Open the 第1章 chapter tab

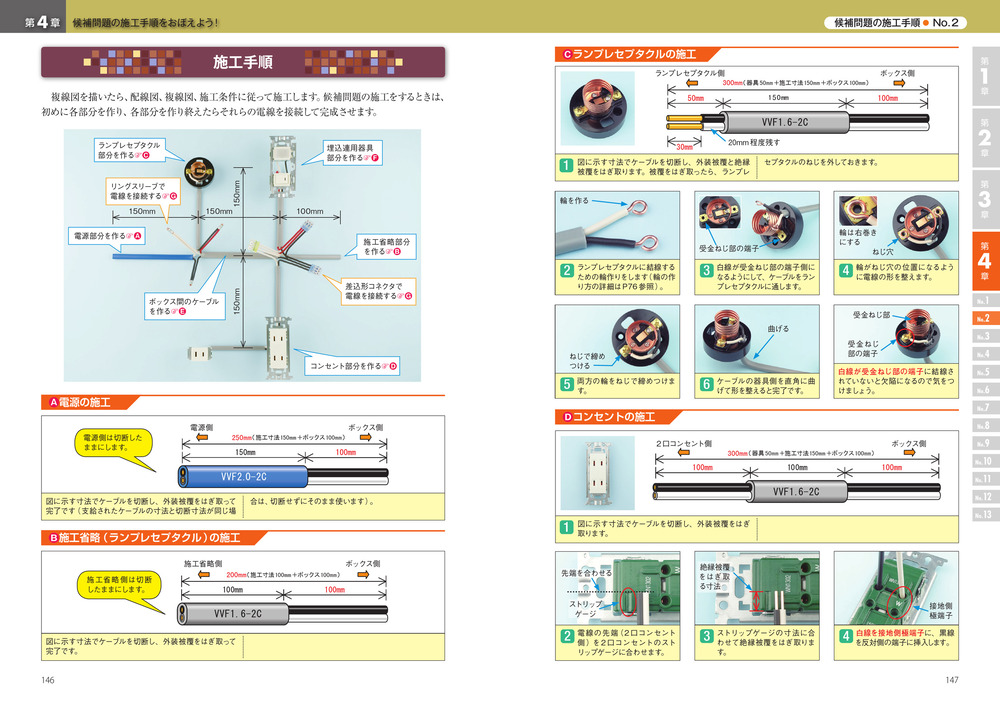(x=983, y=76)
